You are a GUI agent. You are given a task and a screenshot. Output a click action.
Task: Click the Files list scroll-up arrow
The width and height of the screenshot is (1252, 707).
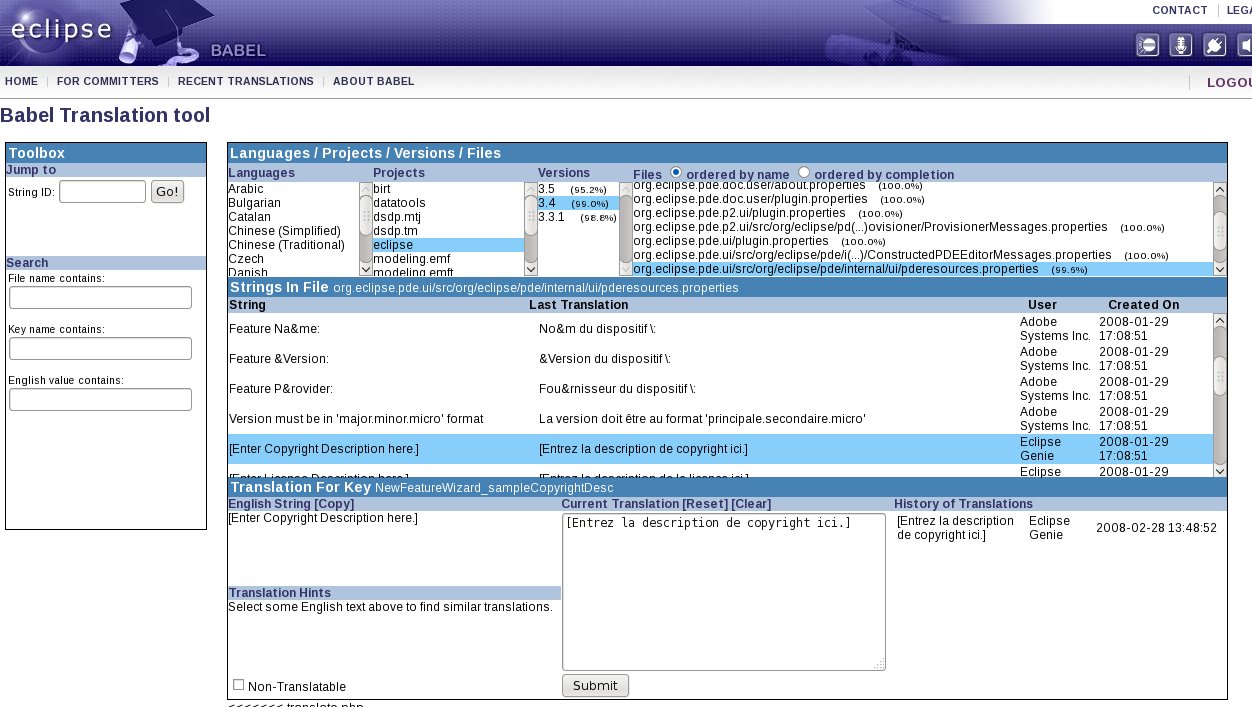[1219, 189]
